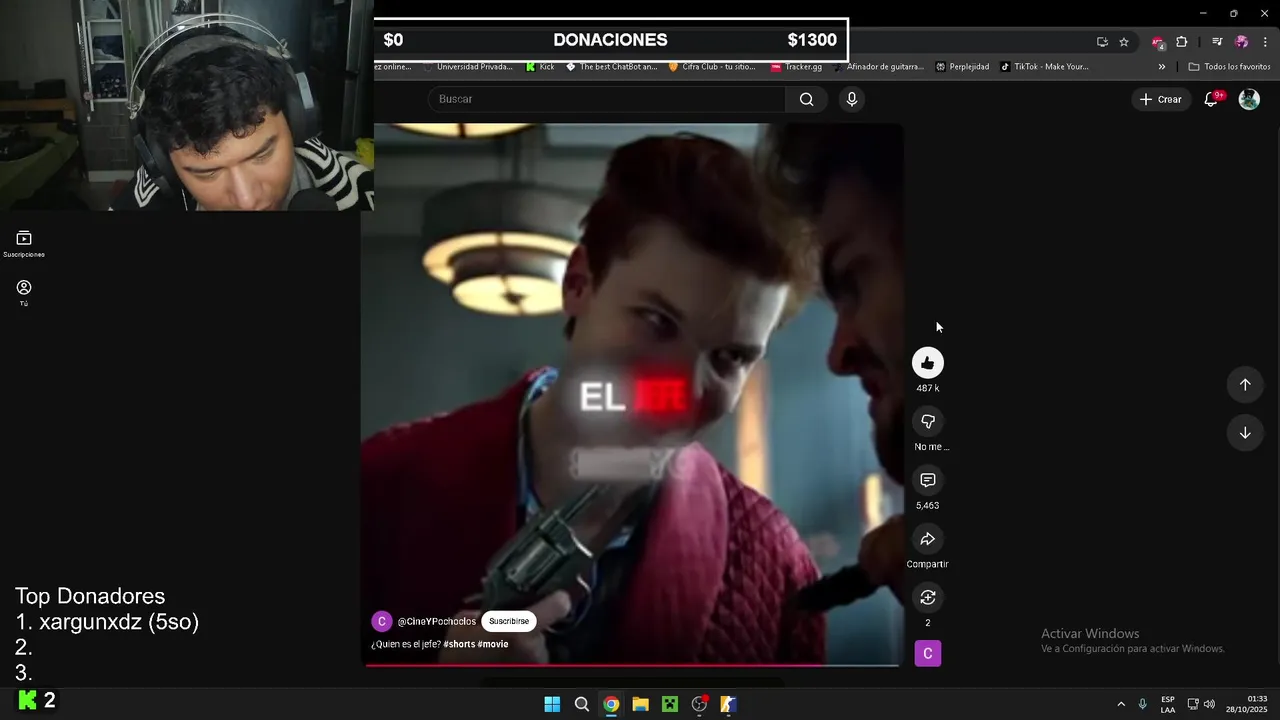Open the comments with 5,463 count
Viewport: 1280px width, 720px height.
pos(927,480)
